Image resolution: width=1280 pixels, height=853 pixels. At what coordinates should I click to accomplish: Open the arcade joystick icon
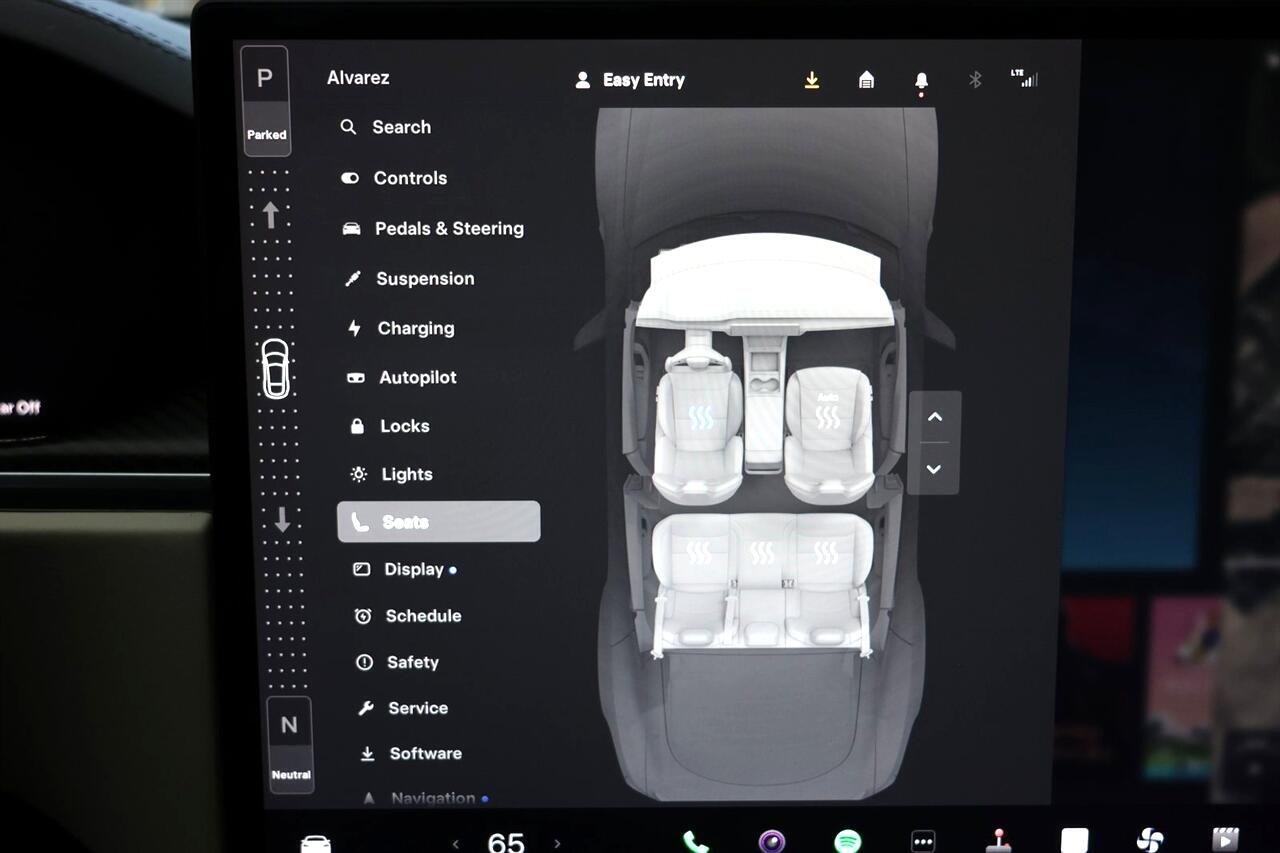(x=998, y=841)
